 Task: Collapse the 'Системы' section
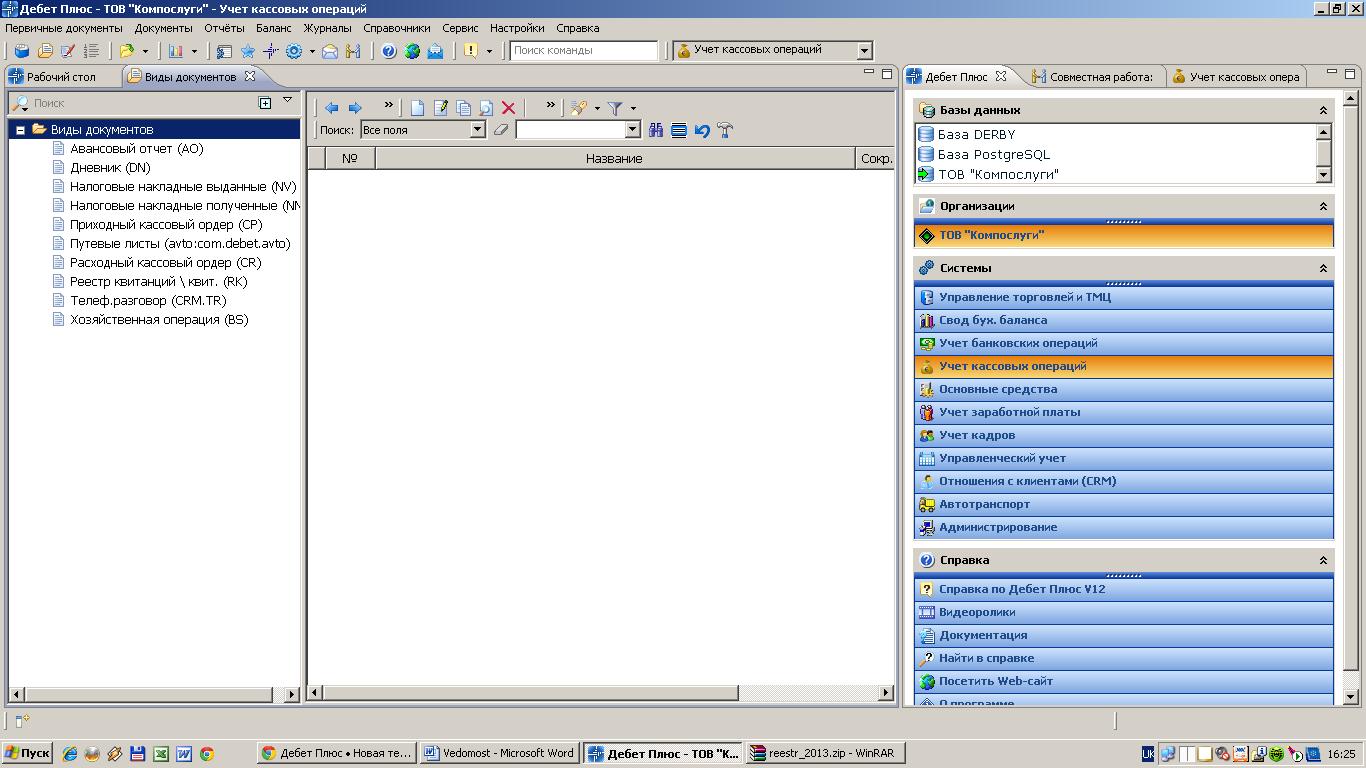(x=1323, y=269)
